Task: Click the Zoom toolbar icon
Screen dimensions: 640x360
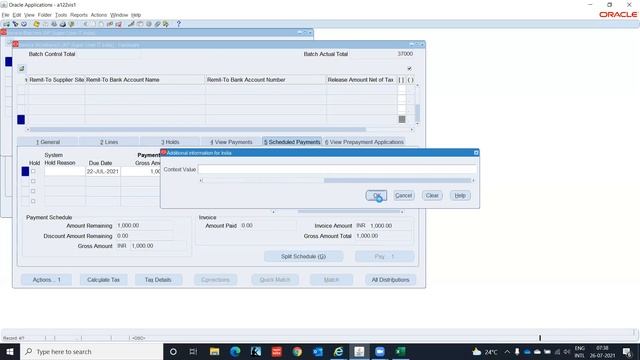Action: pyautogui.click(x=140, y=24)
